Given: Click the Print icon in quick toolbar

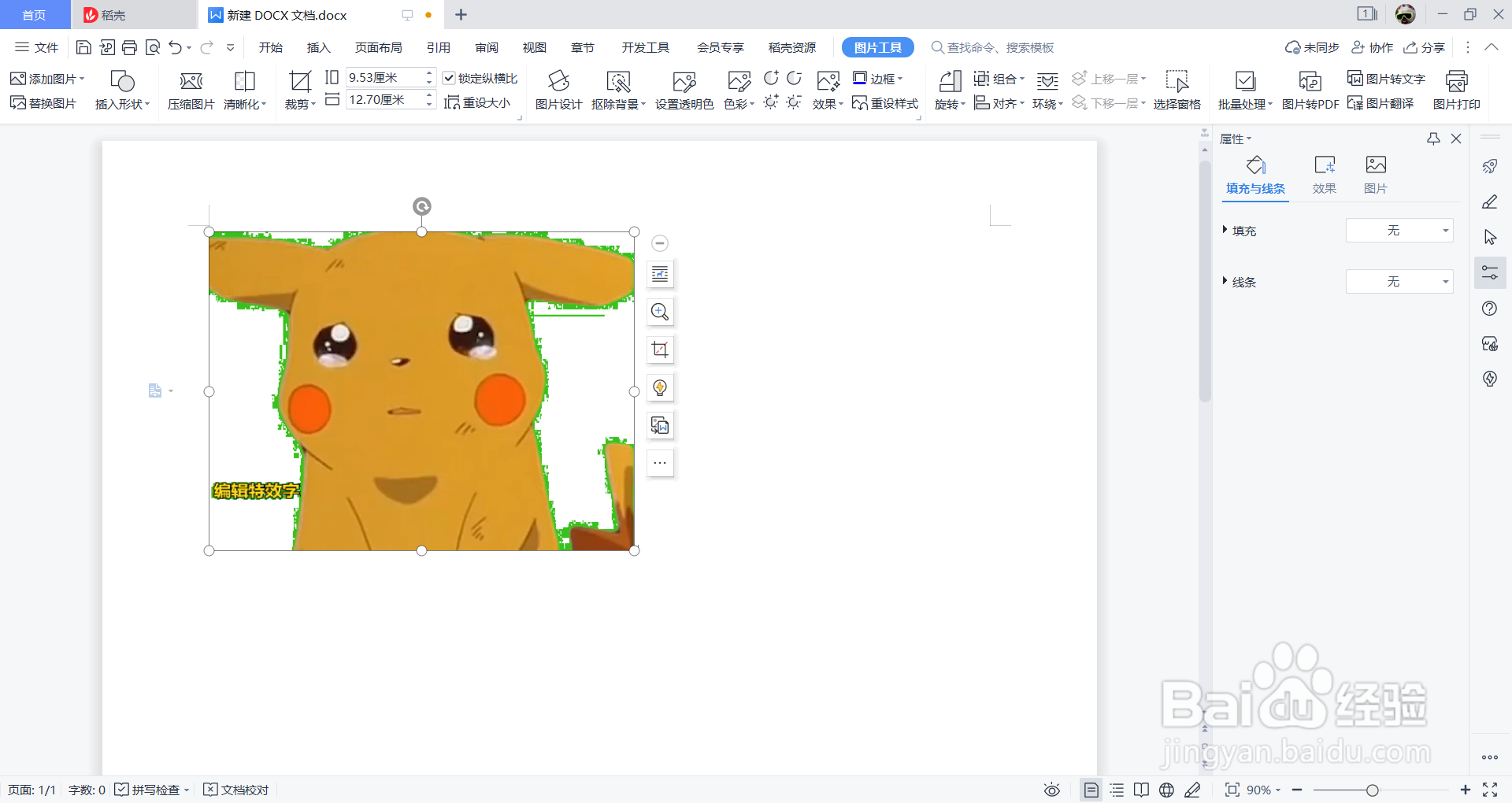Looking at the screenshot, I should [x=130, y=47].
